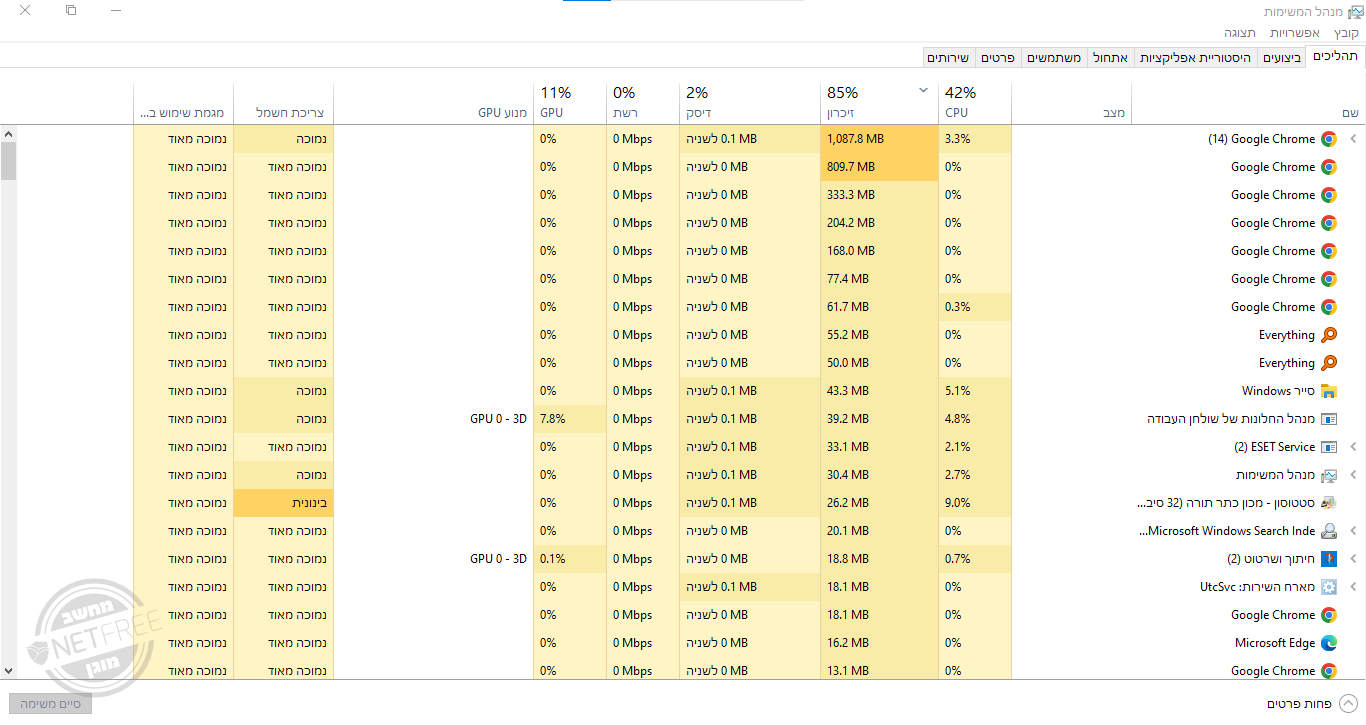Screen dimensions: 1366x725
Task: Click the scroll up arrow of the process list
Action: click(x=8, y=134)
